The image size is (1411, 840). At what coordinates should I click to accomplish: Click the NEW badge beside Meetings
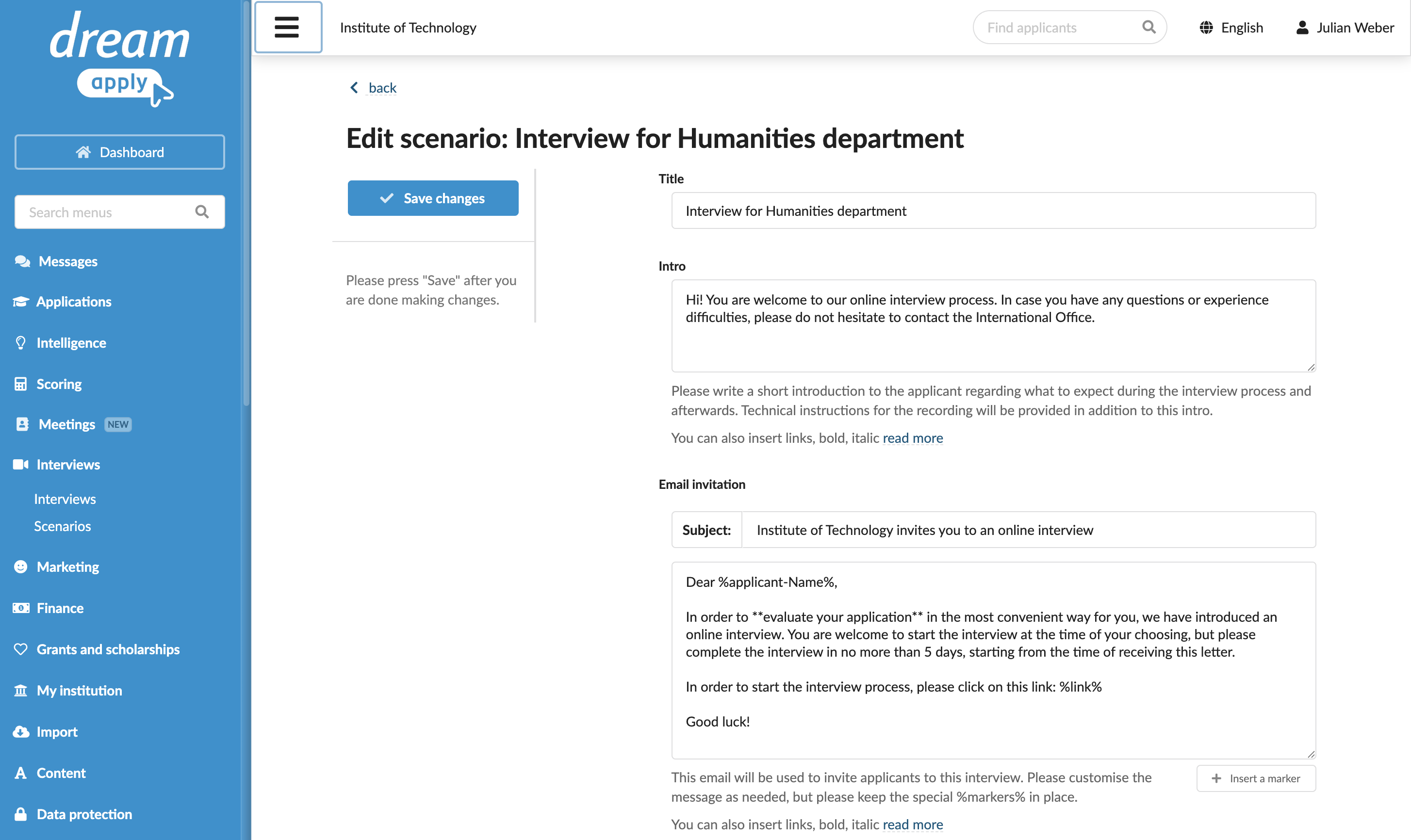coord(118,424)
